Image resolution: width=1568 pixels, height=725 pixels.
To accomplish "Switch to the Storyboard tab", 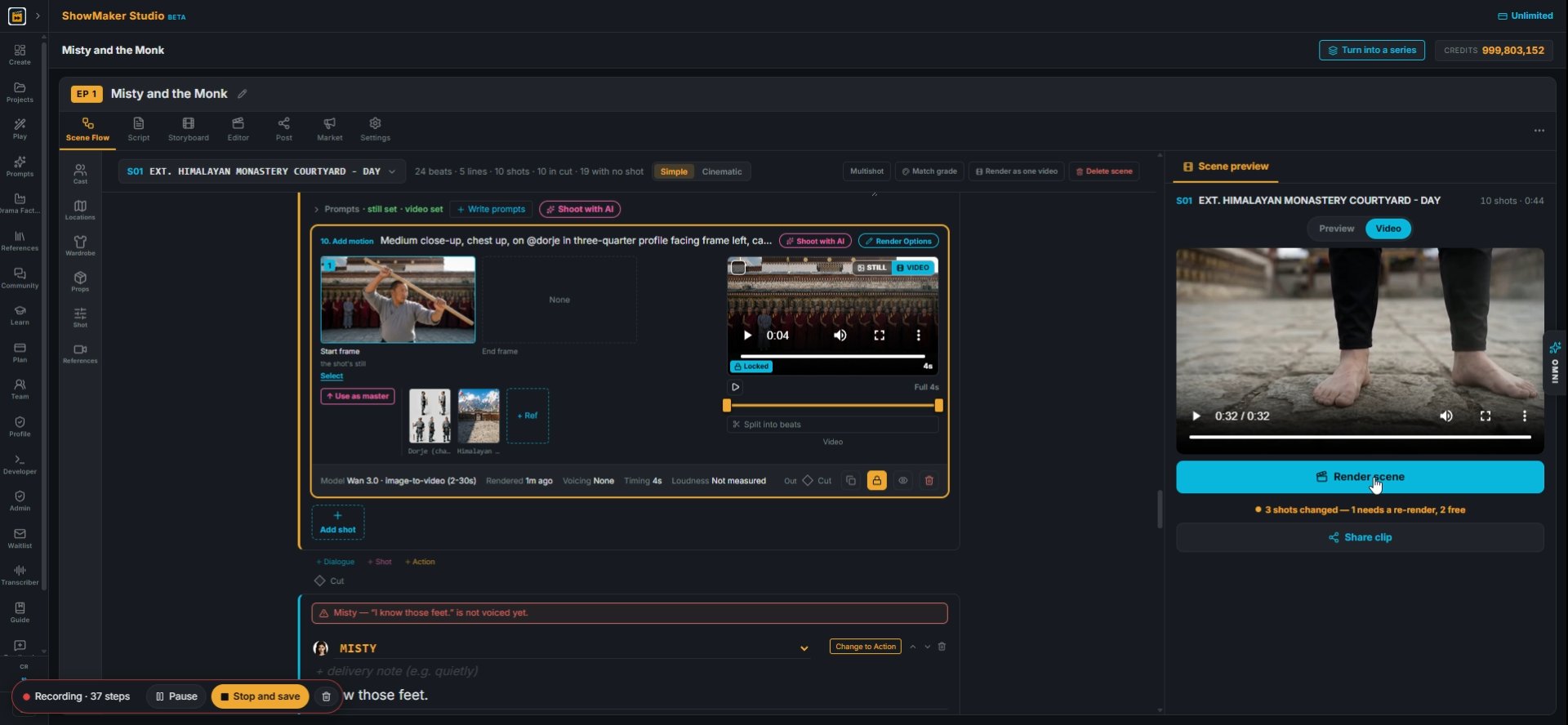I will 189,129.
